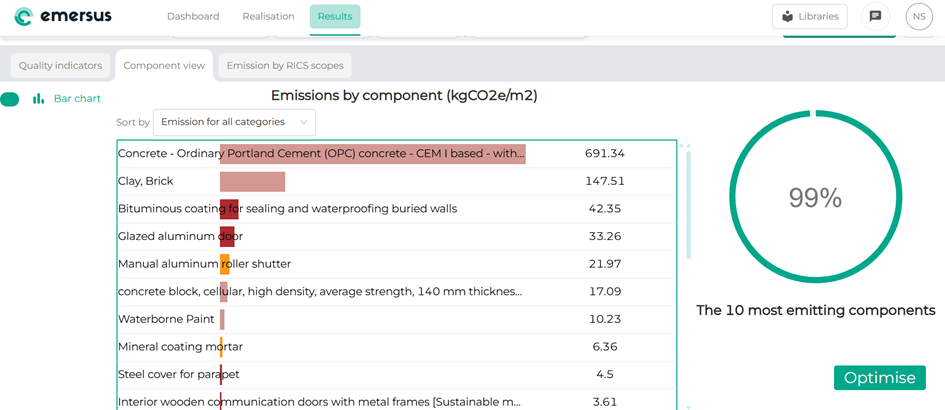The width and height of the screenshot is (945, 410).
Task: Click the bar chart icon
Action: tap(39, 98)
